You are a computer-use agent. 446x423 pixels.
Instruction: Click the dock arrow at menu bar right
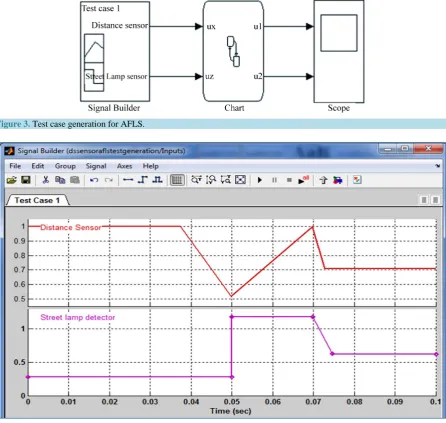pos(437,166)
